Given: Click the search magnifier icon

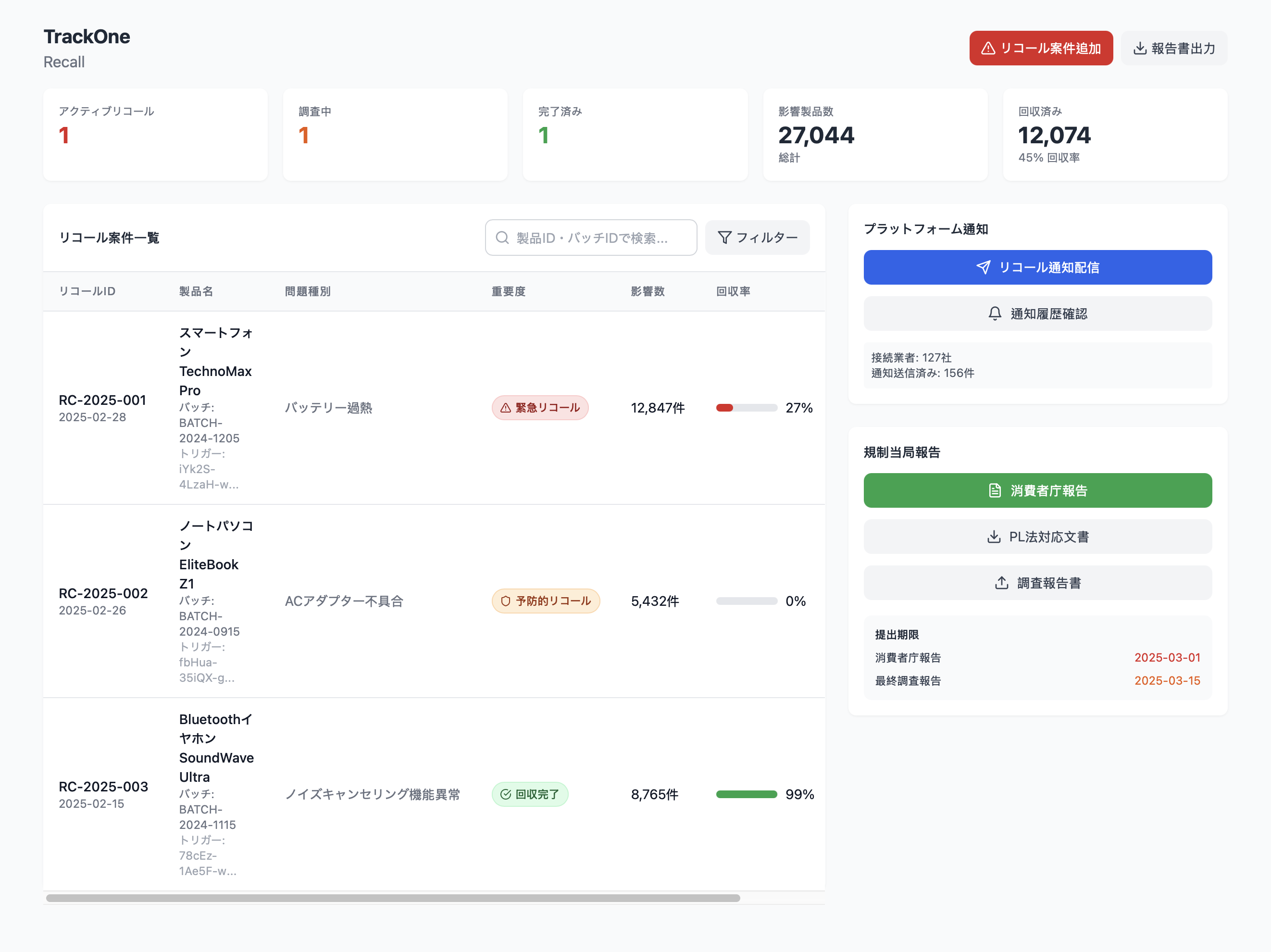Looking at the screenshot, I should coord(502,238).
